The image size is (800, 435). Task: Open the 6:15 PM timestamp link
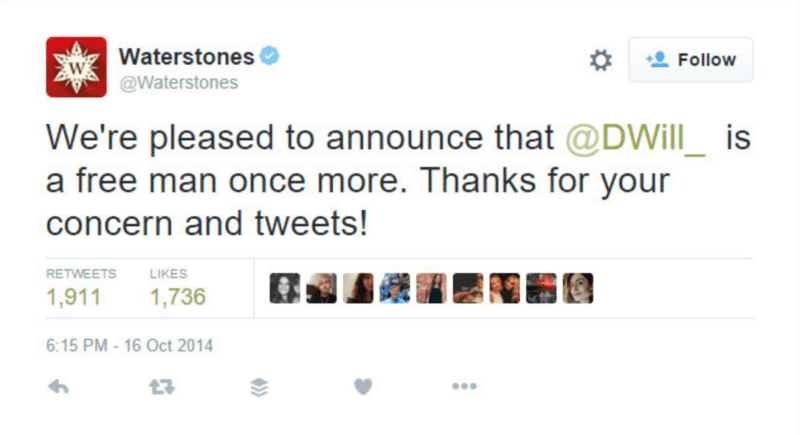click(x=130, y=347)
